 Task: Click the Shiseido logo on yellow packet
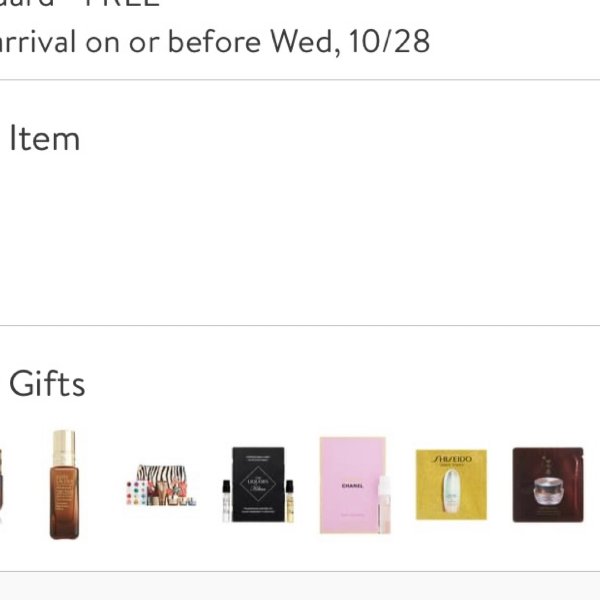click(452, 459)
